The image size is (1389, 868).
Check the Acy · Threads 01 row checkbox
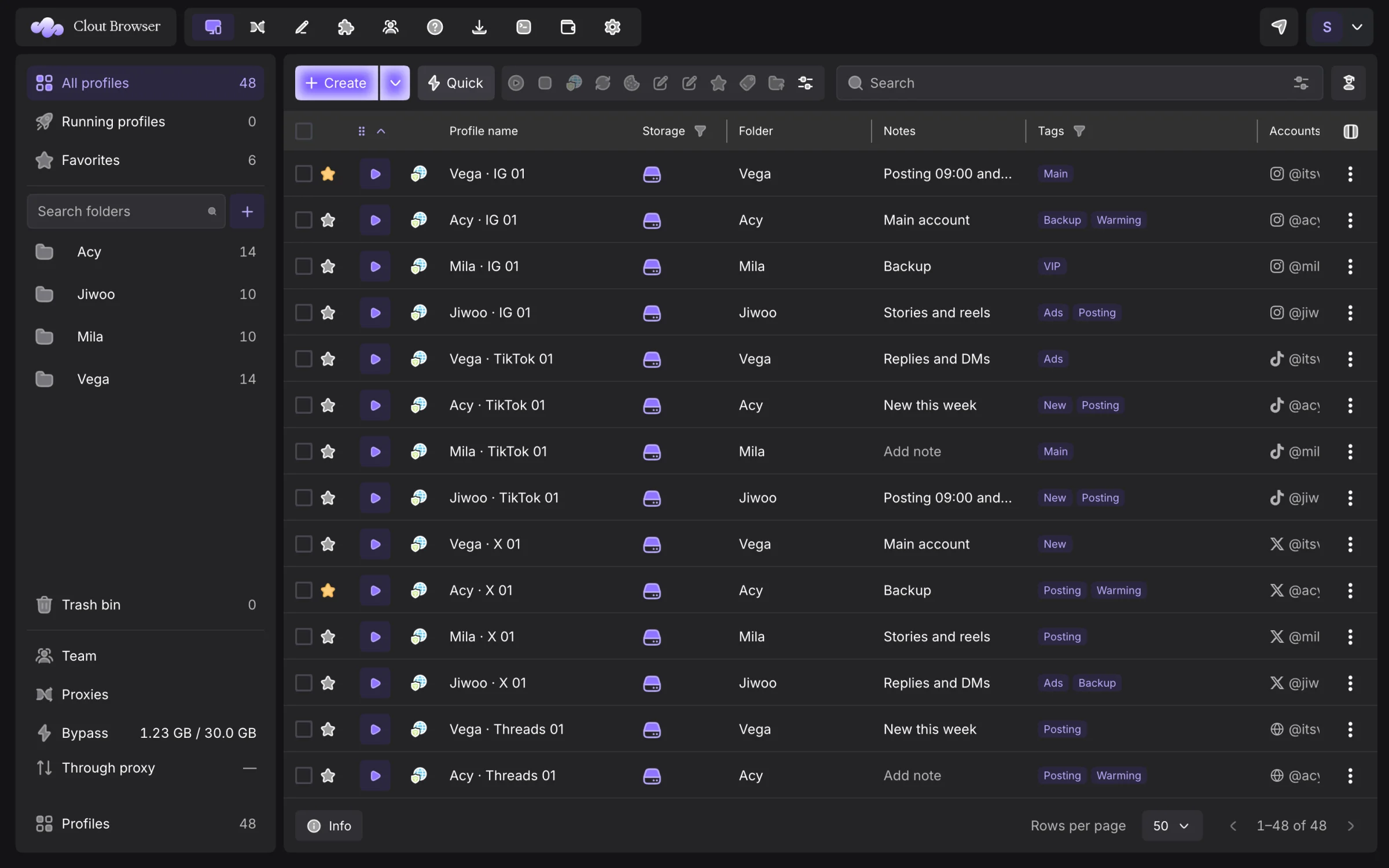tap(304, 775)
